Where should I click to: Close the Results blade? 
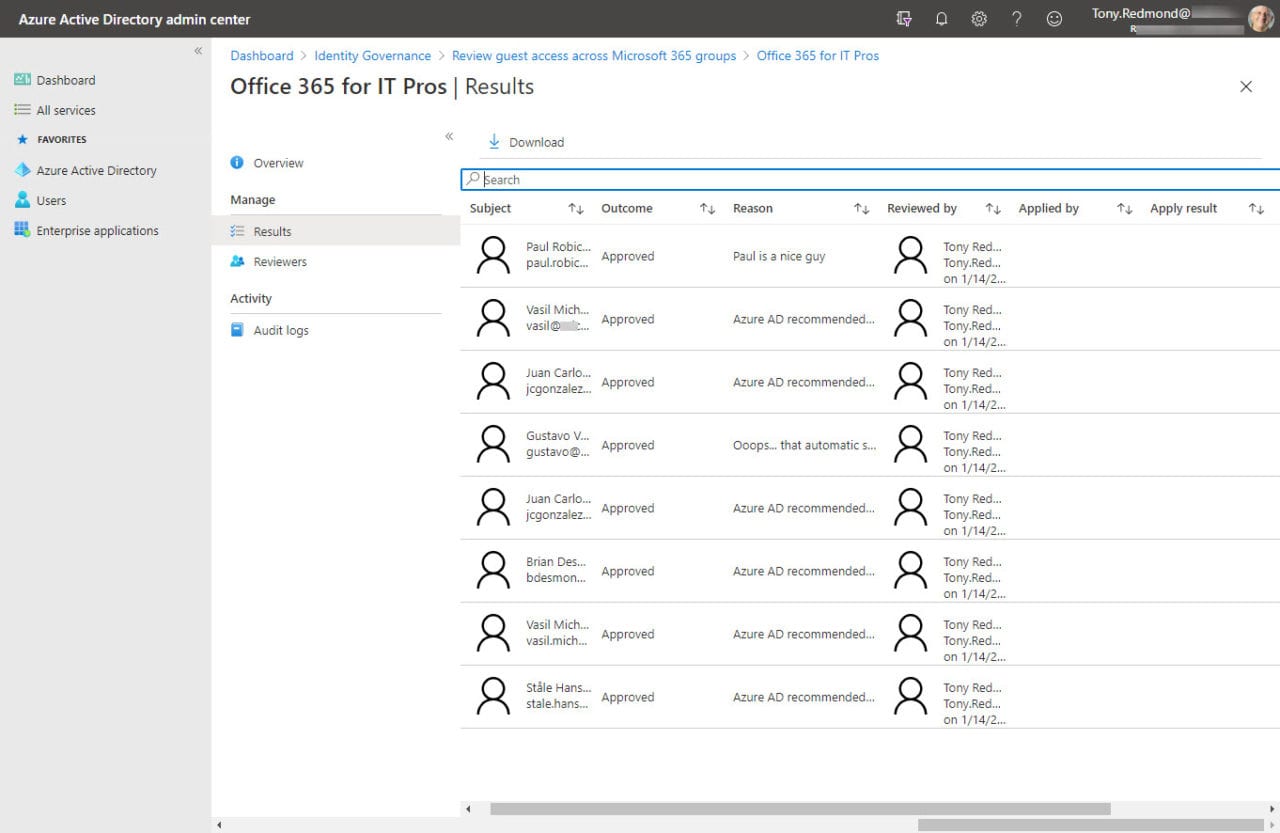[x=1246, y=87]
